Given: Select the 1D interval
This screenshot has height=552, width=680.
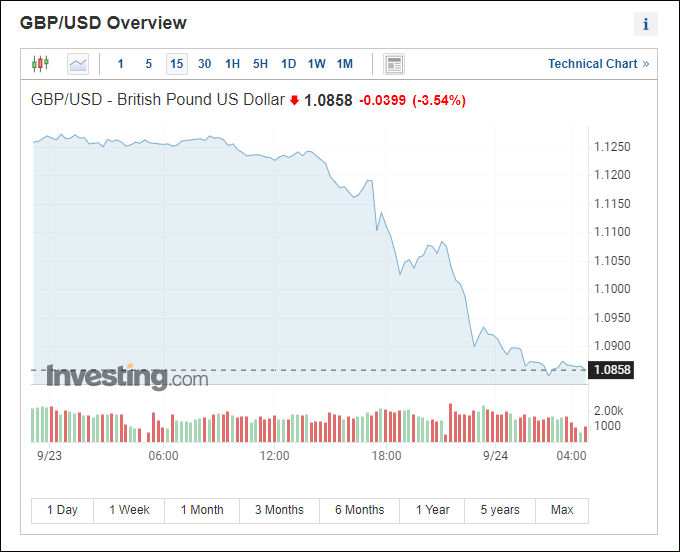Looking at the screenshot, I should point(289,64).
